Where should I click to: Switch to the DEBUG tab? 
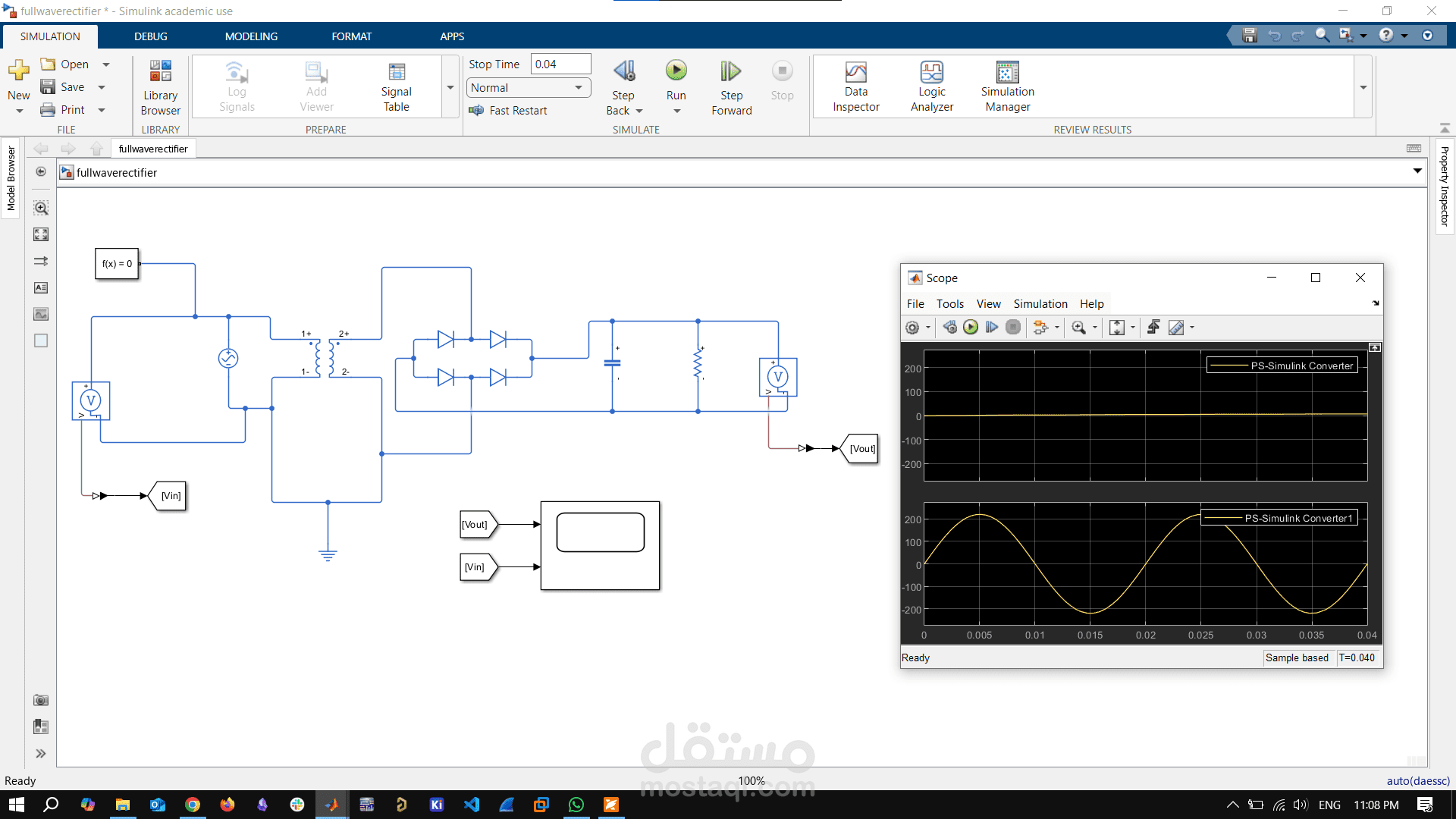(x=150, y=36)
